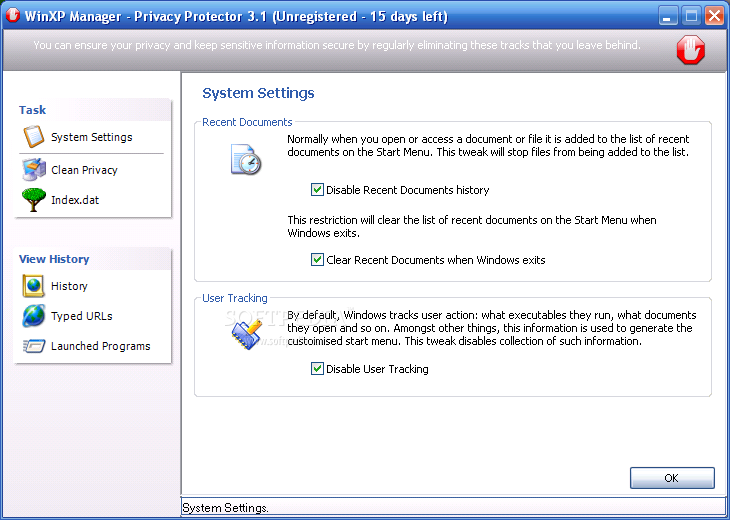
Task: Click the red stop-hand icon in header
Action: point(690,49)
